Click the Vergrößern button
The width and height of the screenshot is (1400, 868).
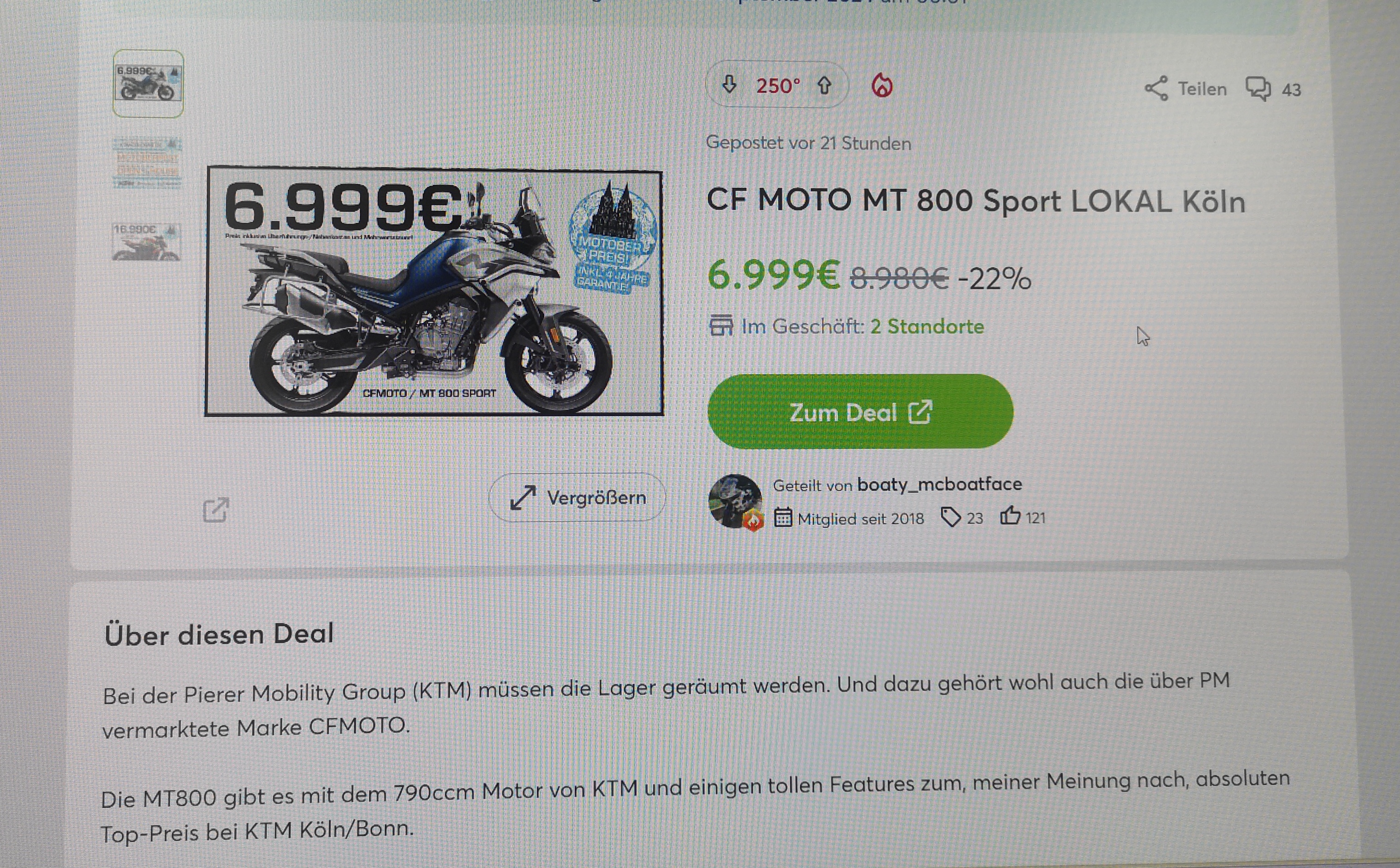577,497
